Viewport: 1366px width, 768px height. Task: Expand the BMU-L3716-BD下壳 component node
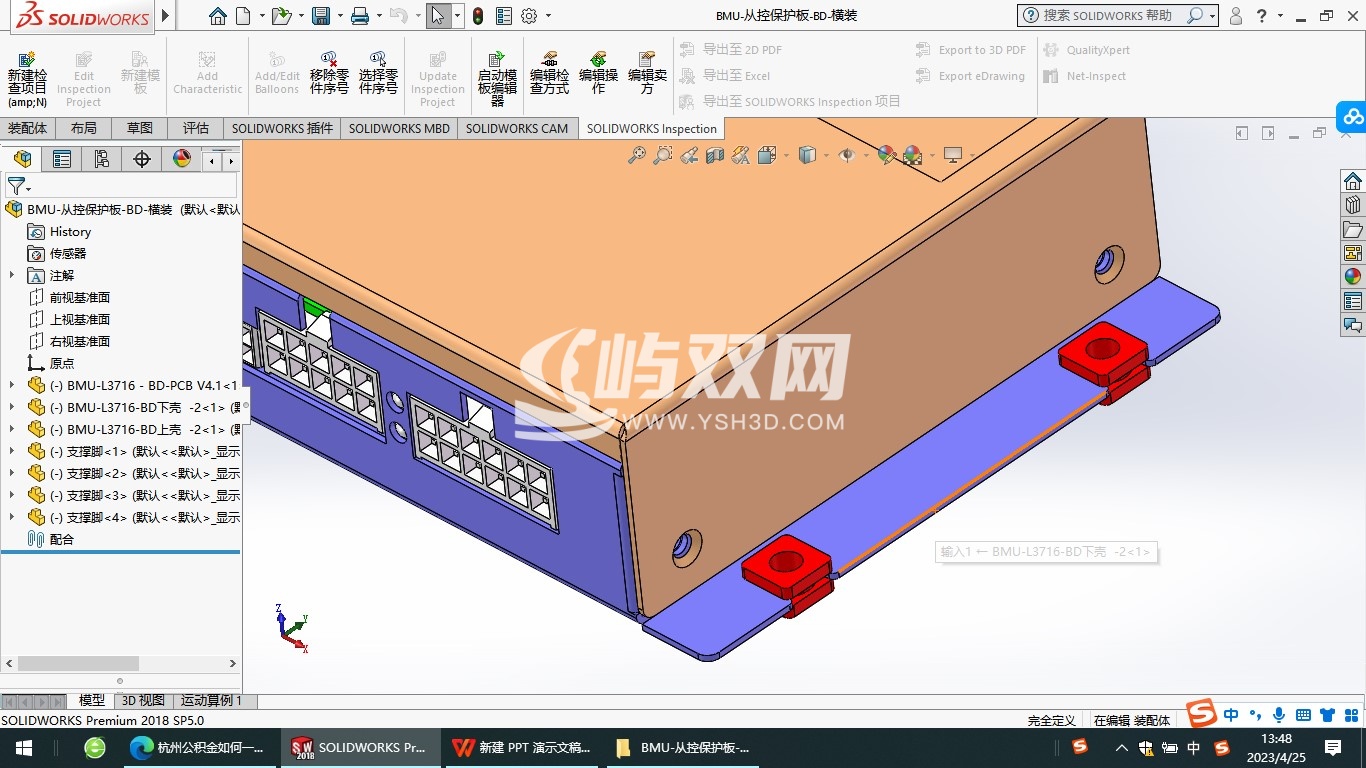(12, 407)
